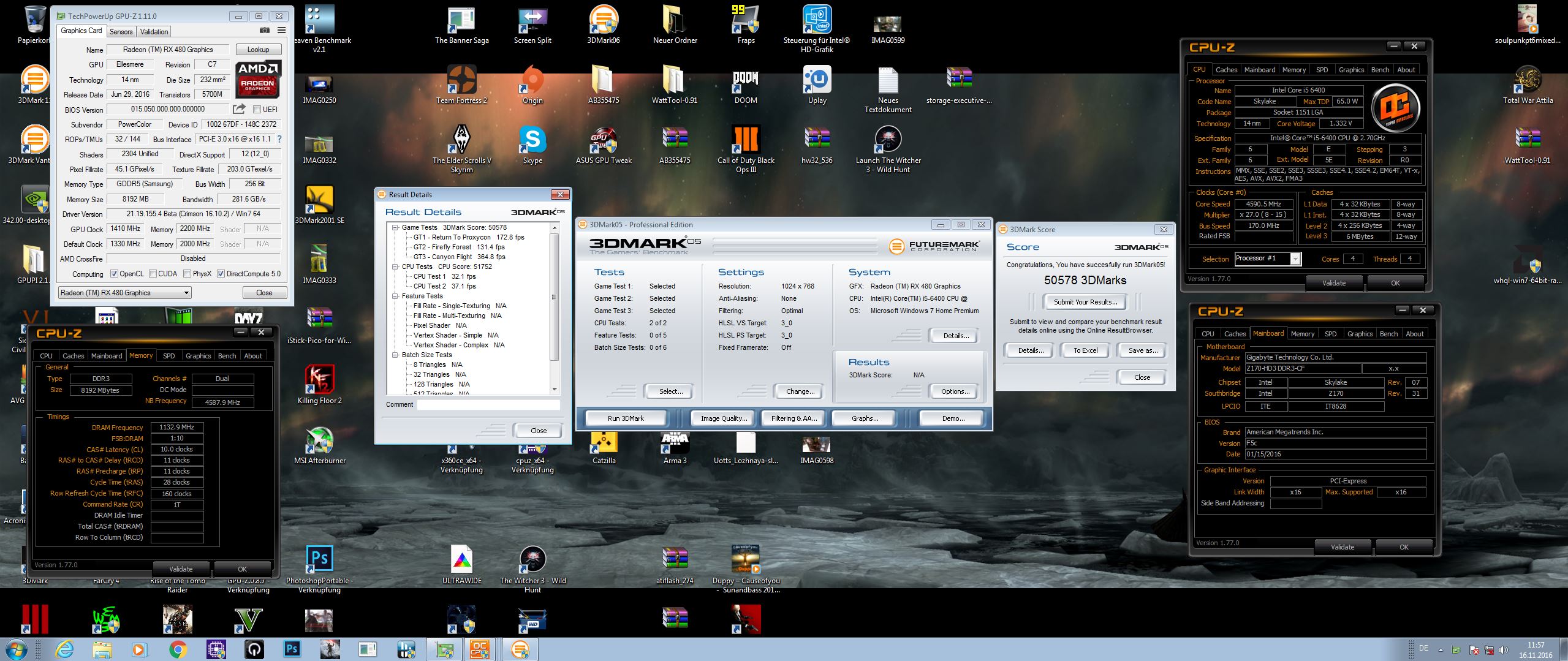Screen dimensions: 1568x661
Task: Switch to the Sensors tab in GPU-Z
Action: (x=121, y=32)
